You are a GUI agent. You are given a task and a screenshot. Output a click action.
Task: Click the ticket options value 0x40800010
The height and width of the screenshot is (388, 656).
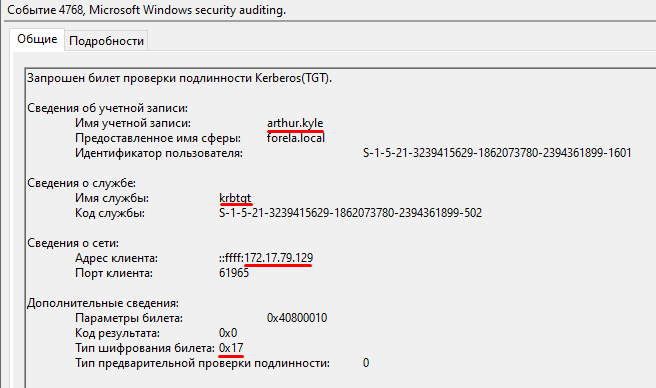coord(297,318)
